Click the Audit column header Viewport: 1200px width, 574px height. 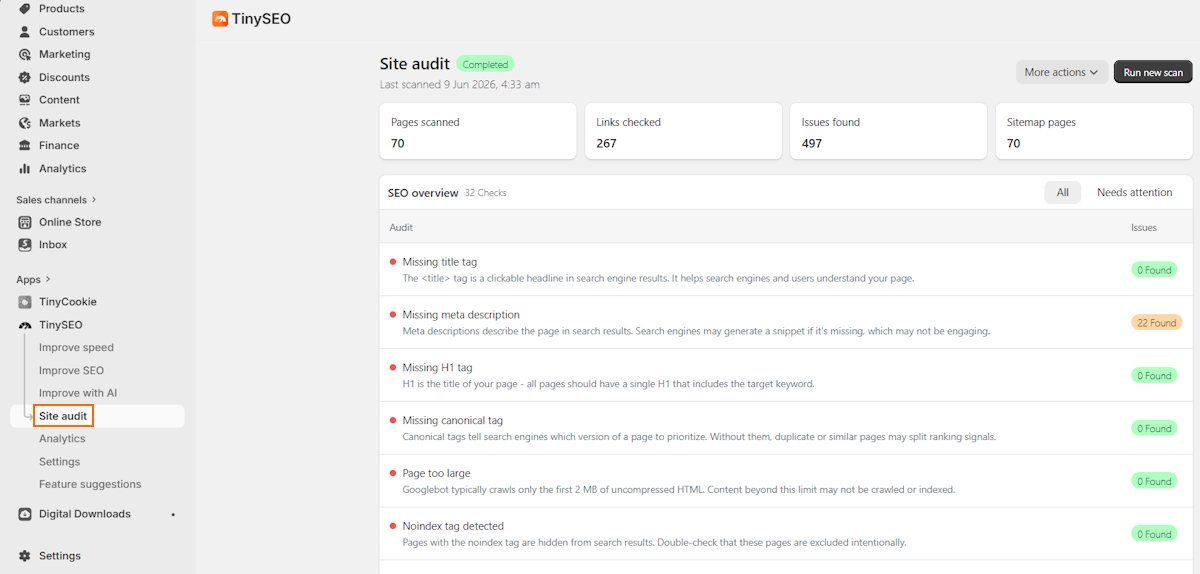(401, 228)
